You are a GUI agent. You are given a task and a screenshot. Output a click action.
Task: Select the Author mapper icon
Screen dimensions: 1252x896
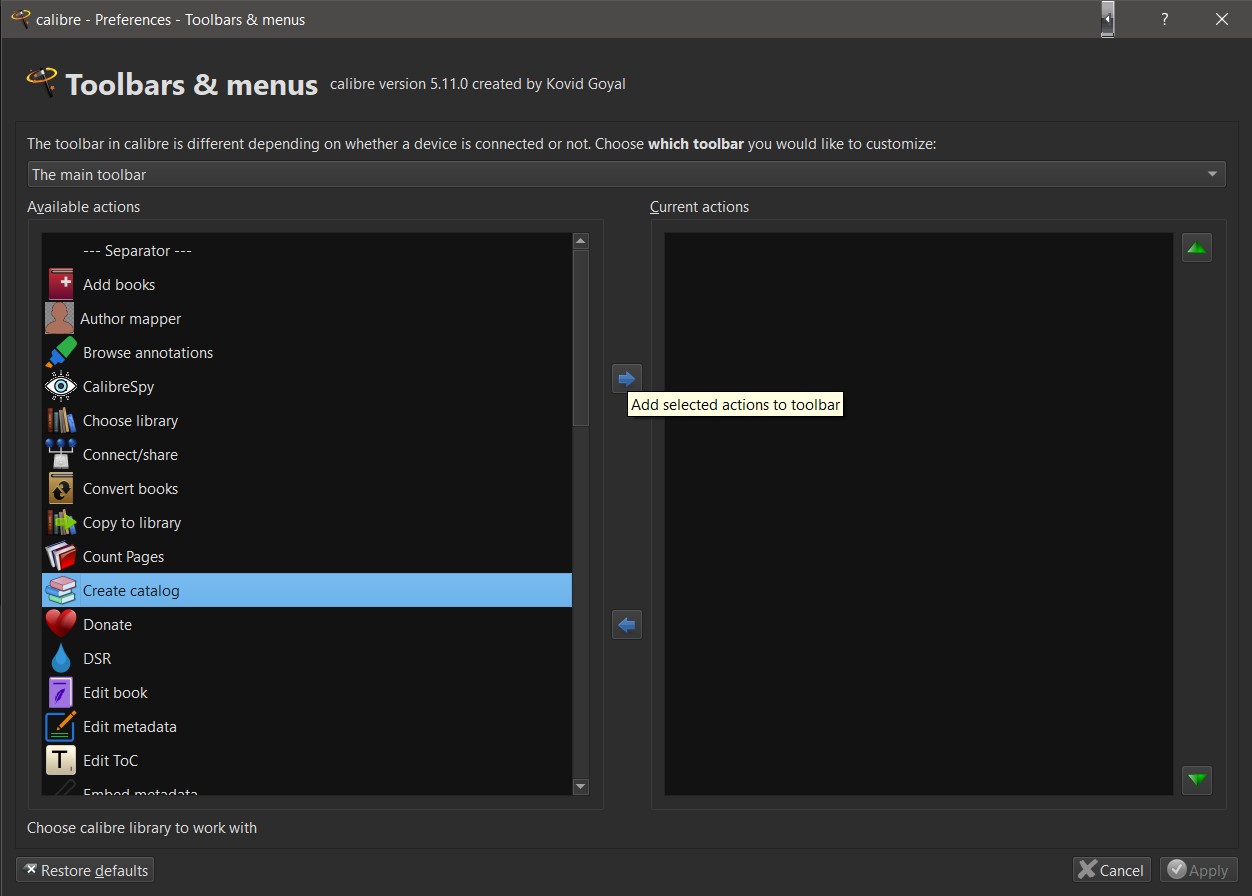coord(60,318)
